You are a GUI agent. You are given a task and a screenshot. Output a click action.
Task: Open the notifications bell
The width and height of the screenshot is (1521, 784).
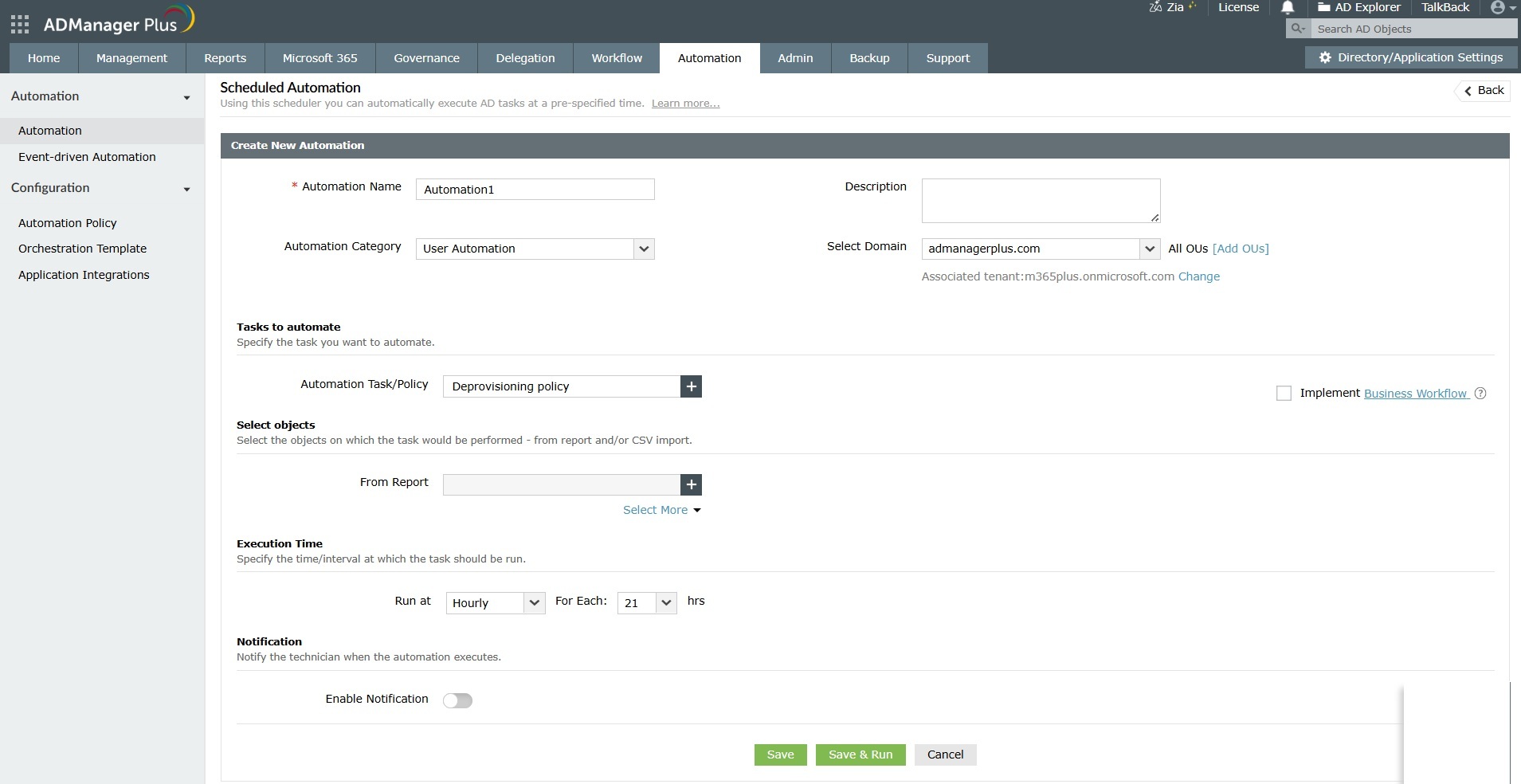[x=1286, y=8]
